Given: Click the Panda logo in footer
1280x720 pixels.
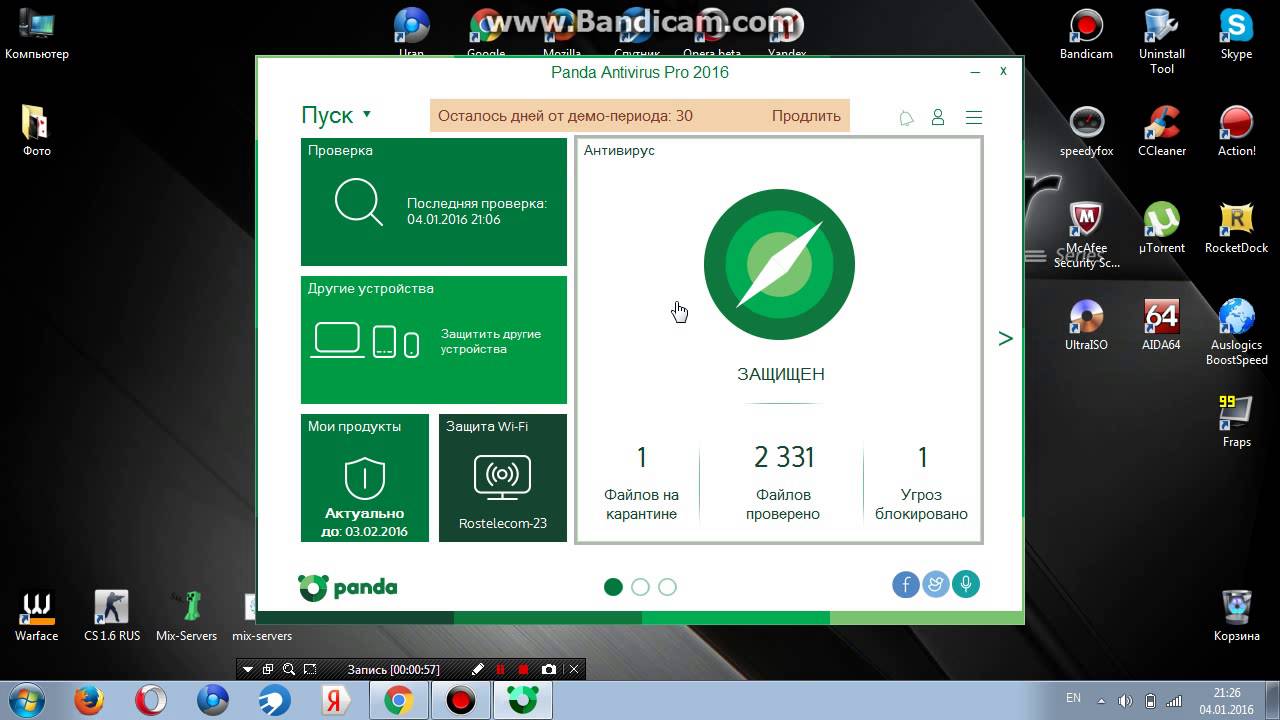Looking at the screenshot, I should [348, 587].
